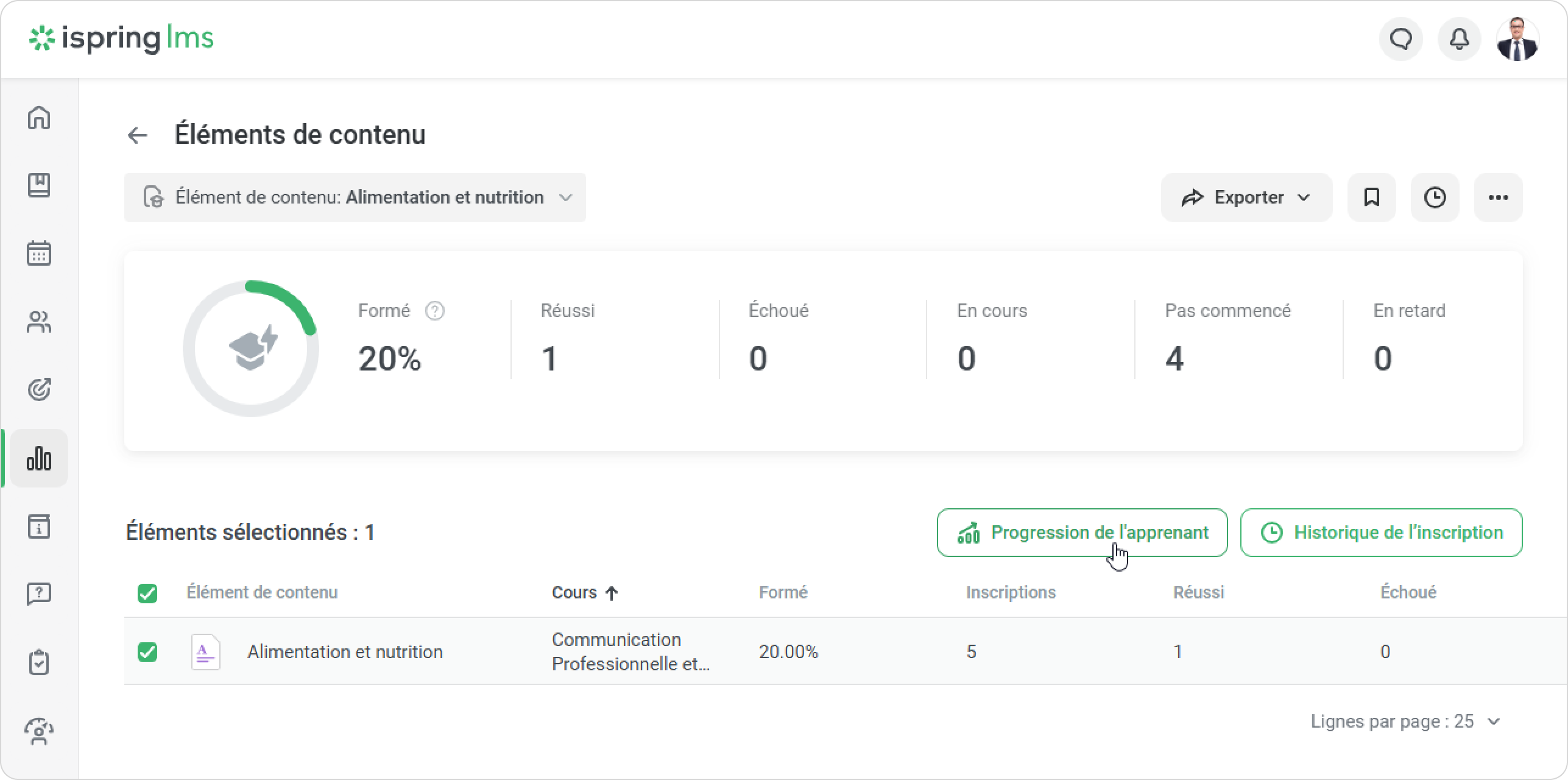Click the back arrow beside Éléments de contenu
1568x780 pixels.
click(138, 135)
